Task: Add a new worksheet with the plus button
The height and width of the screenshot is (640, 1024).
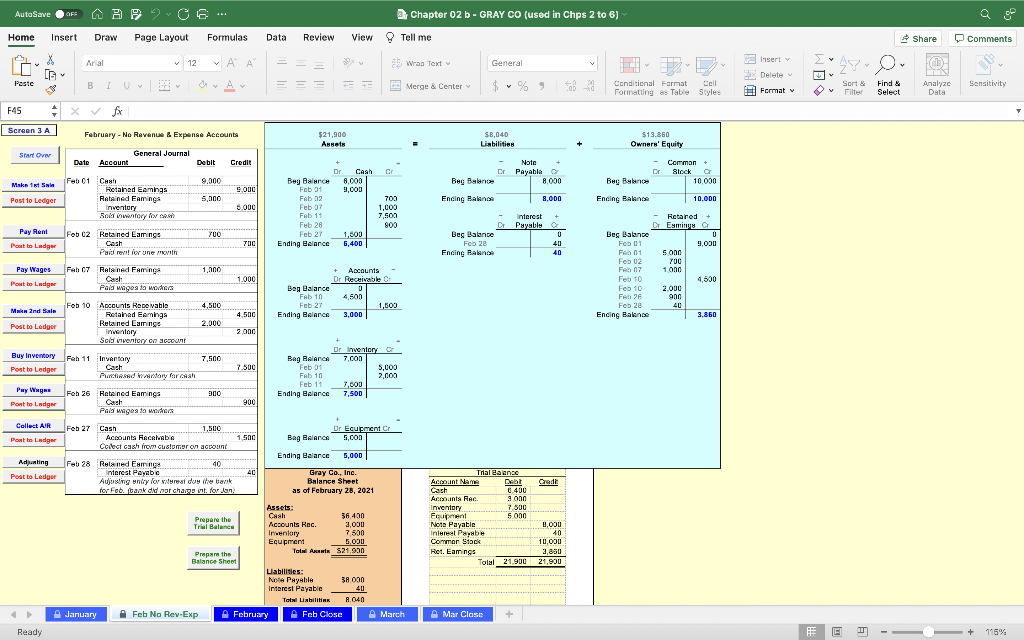Action: [x=508, y=615]
